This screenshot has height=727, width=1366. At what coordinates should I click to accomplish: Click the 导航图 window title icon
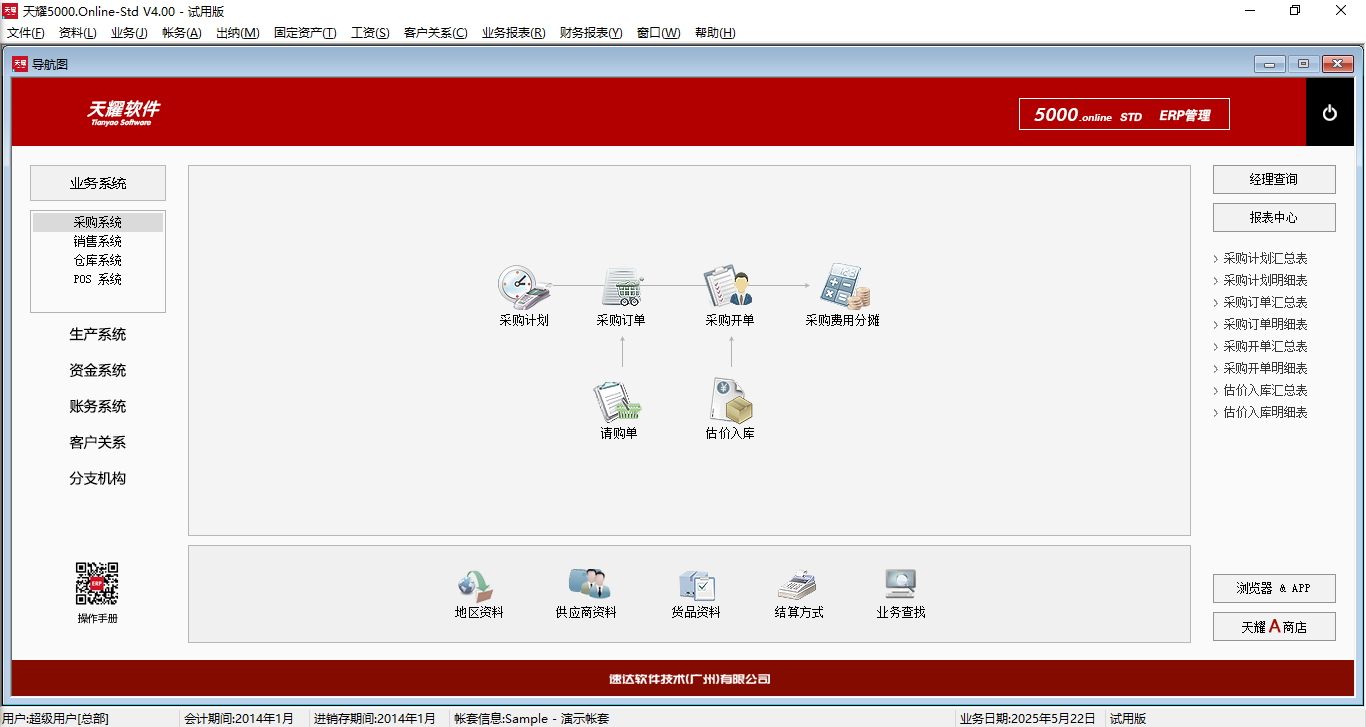tap(20, 64)
